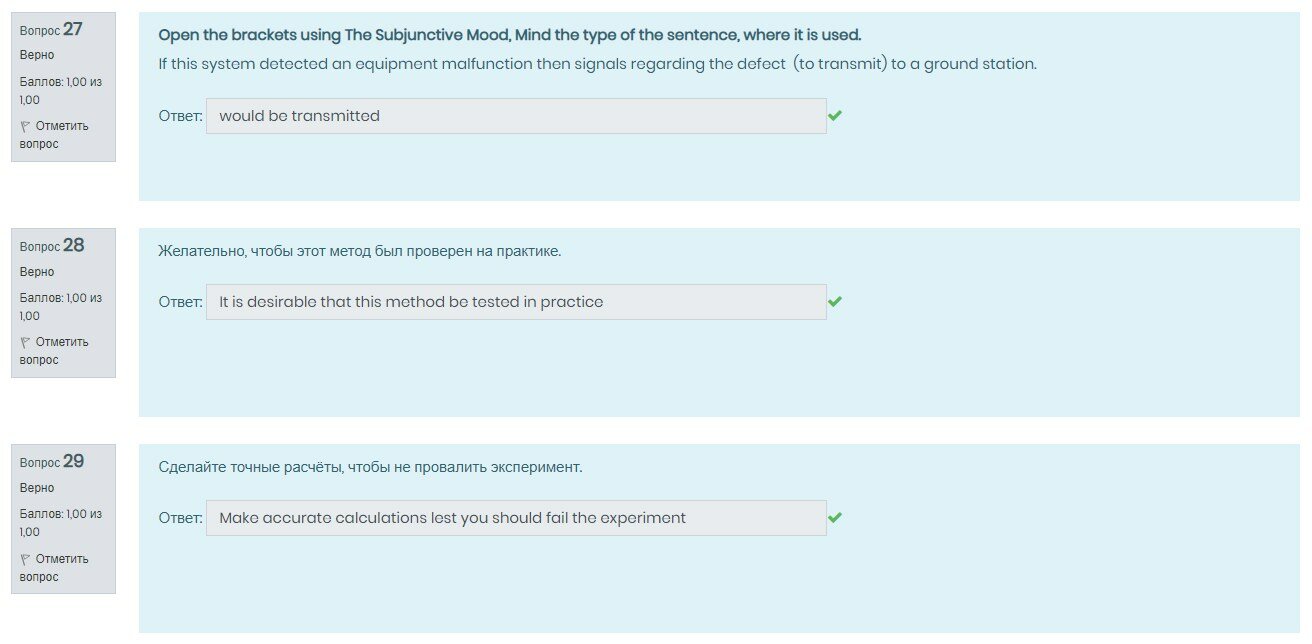The height and width of the screenshot is (644, 1312).
Task: Focus answer field with 'Make accurate calculations lest'
Action: (516, 518)
